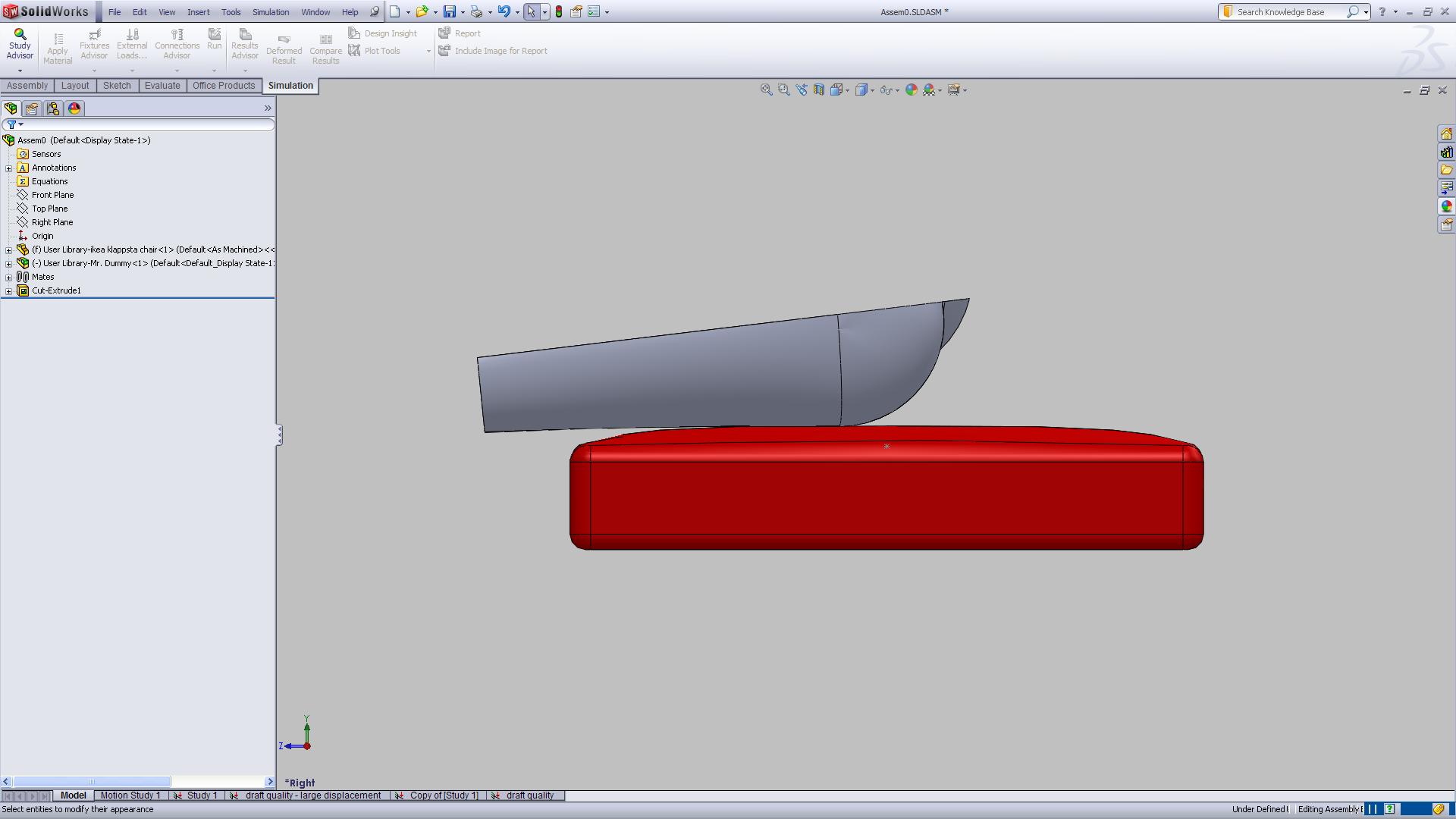Open the Insert menu
This screenshot has width=1456, height=819.
tap(199, 12)
